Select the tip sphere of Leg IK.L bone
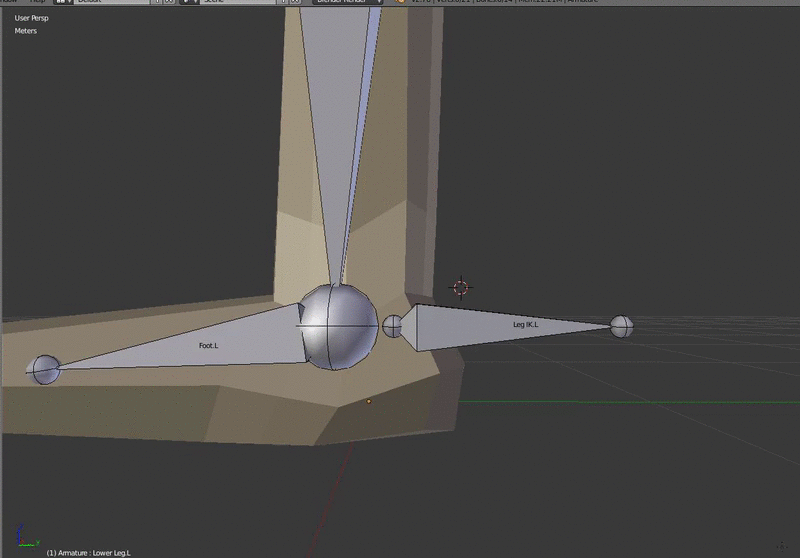Viewport: 800px width, 558px height. tap(621, 326)
